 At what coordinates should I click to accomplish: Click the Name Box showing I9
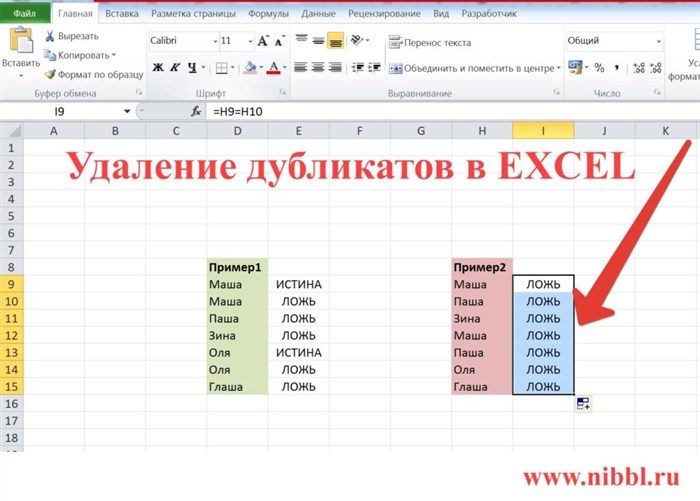(x=60, y=112)
